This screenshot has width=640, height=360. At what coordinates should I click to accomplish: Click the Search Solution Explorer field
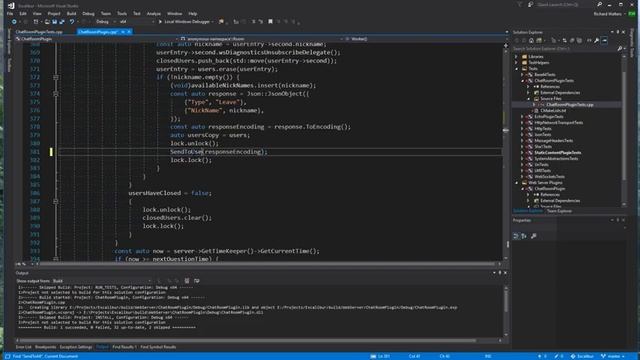(564, 49)
